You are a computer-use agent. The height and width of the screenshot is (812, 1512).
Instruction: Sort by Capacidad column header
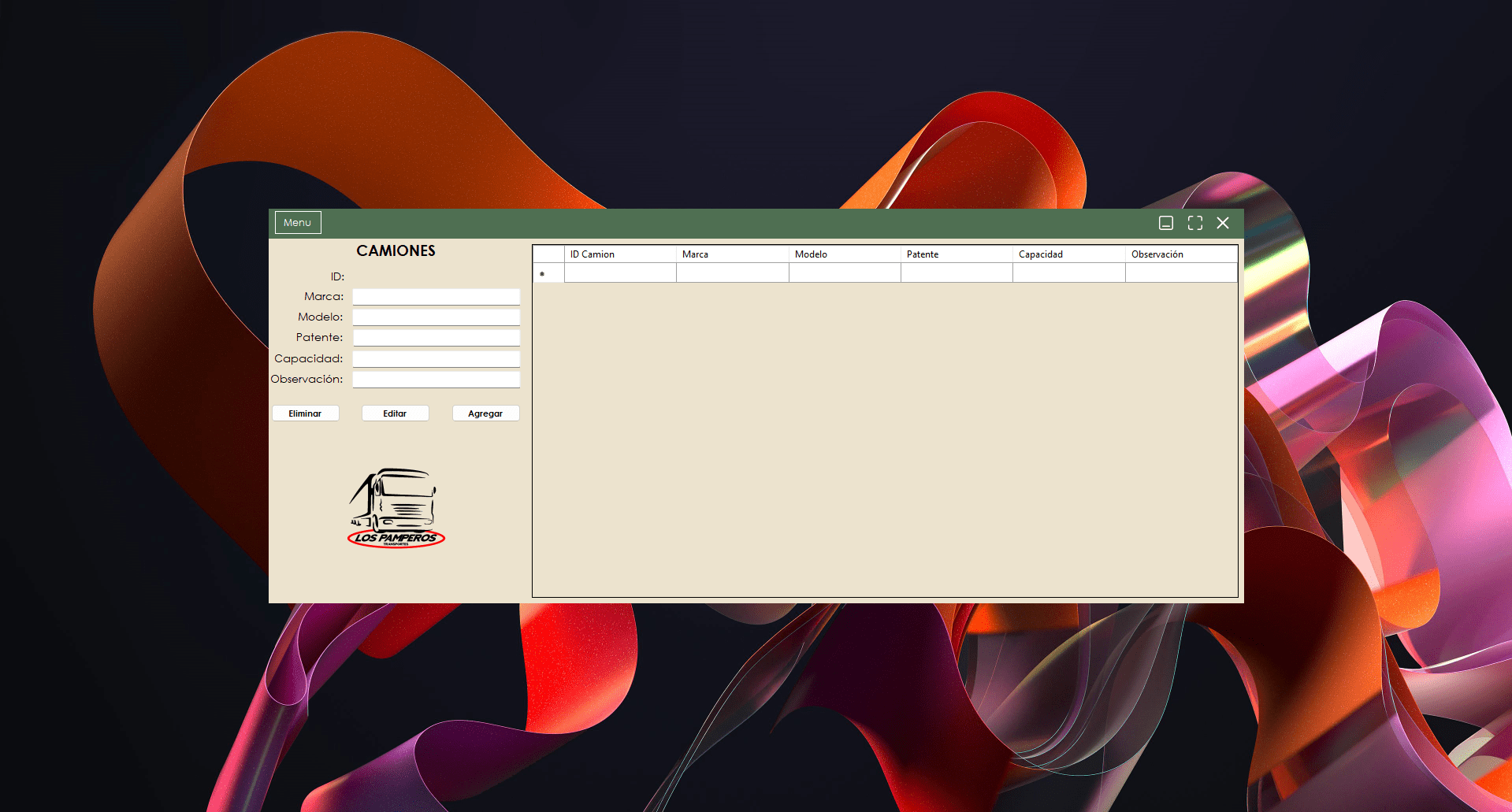tap(1068, 254)
